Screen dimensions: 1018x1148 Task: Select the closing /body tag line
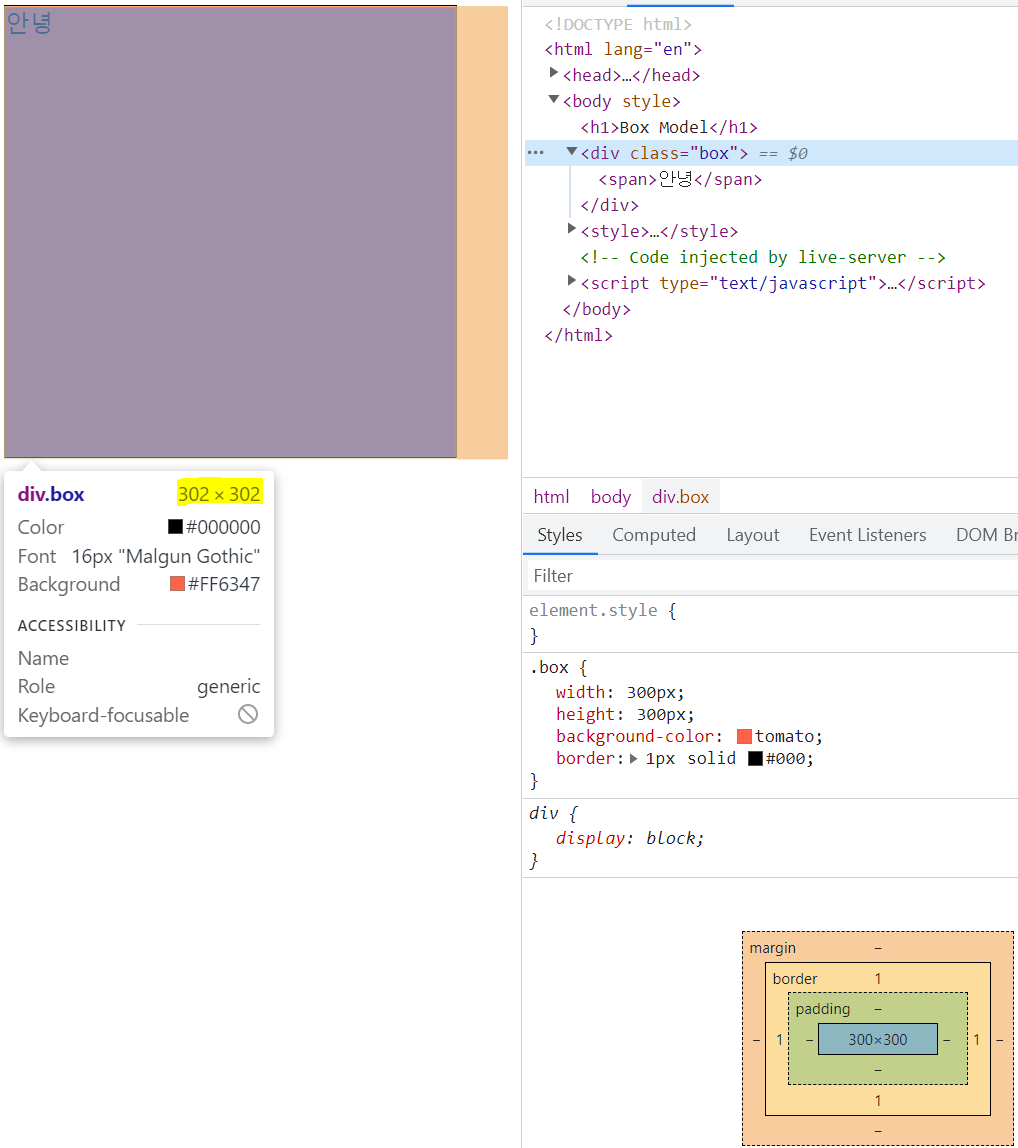coord(596,310)
